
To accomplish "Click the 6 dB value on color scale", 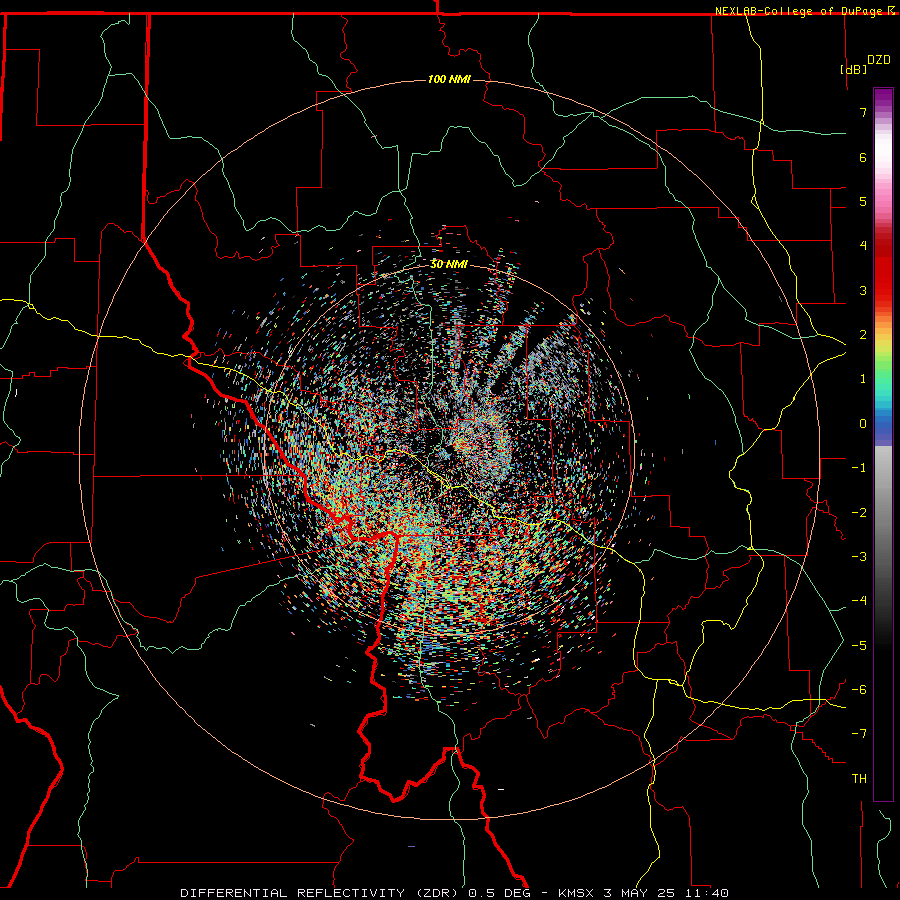I will (863, 157).
